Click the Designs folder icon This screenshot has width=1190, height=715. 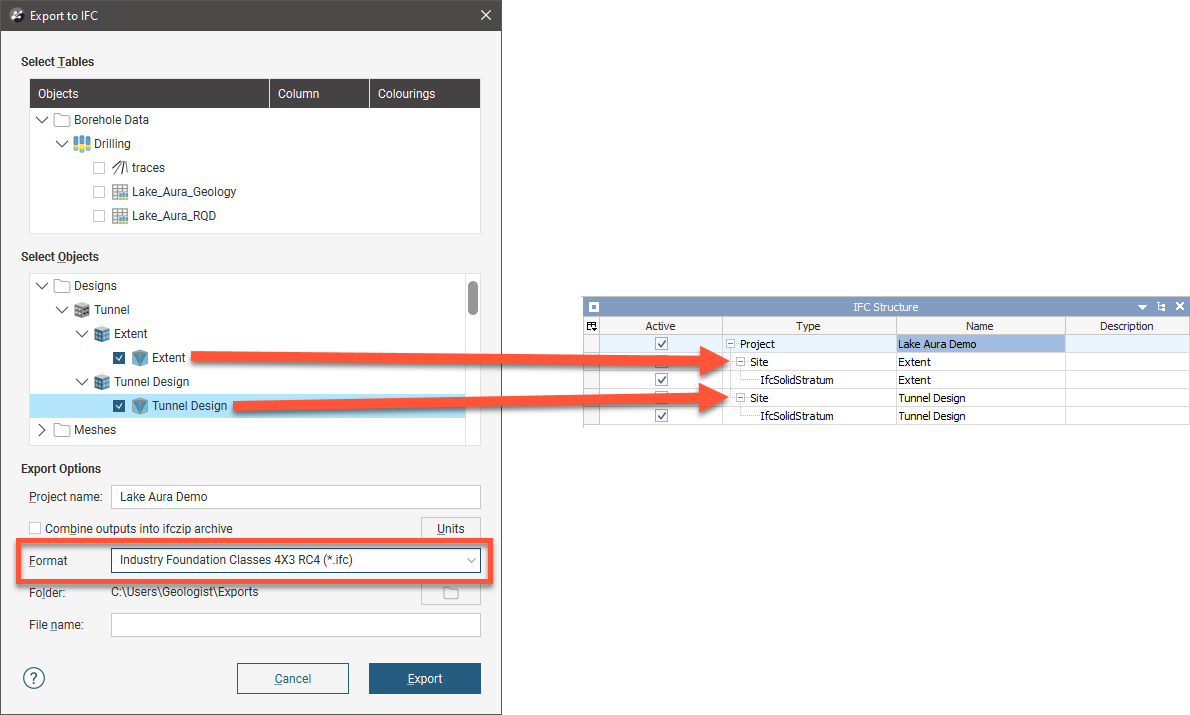click(62, 286)
